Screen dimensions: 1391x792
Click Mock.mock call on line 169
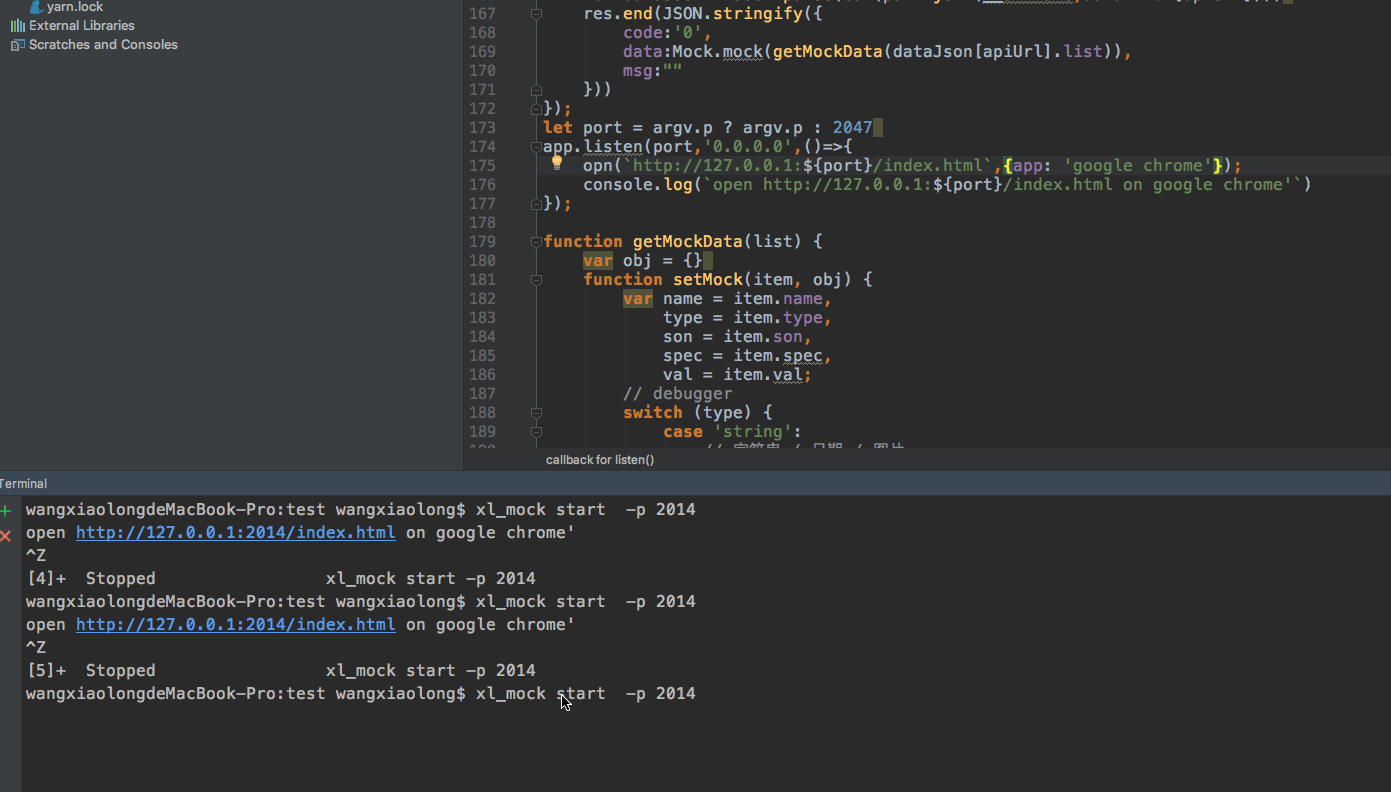coord(717,52)
